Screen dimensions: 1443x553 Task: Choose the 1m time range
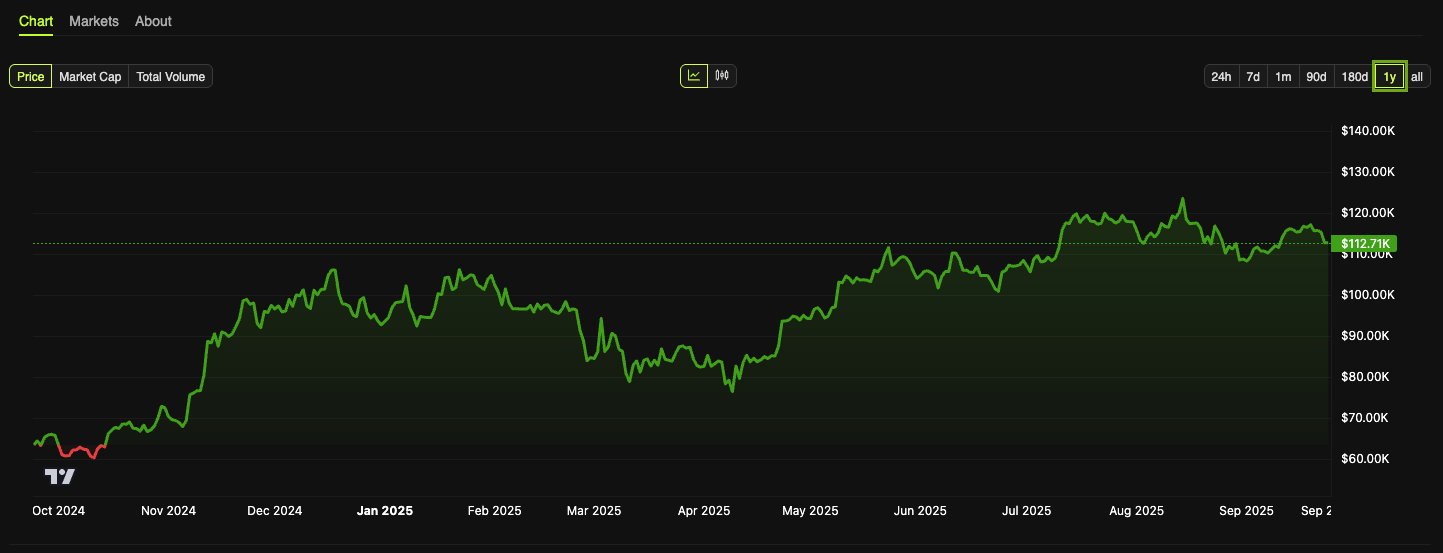pyautogui.click(x=1283, y=77)
